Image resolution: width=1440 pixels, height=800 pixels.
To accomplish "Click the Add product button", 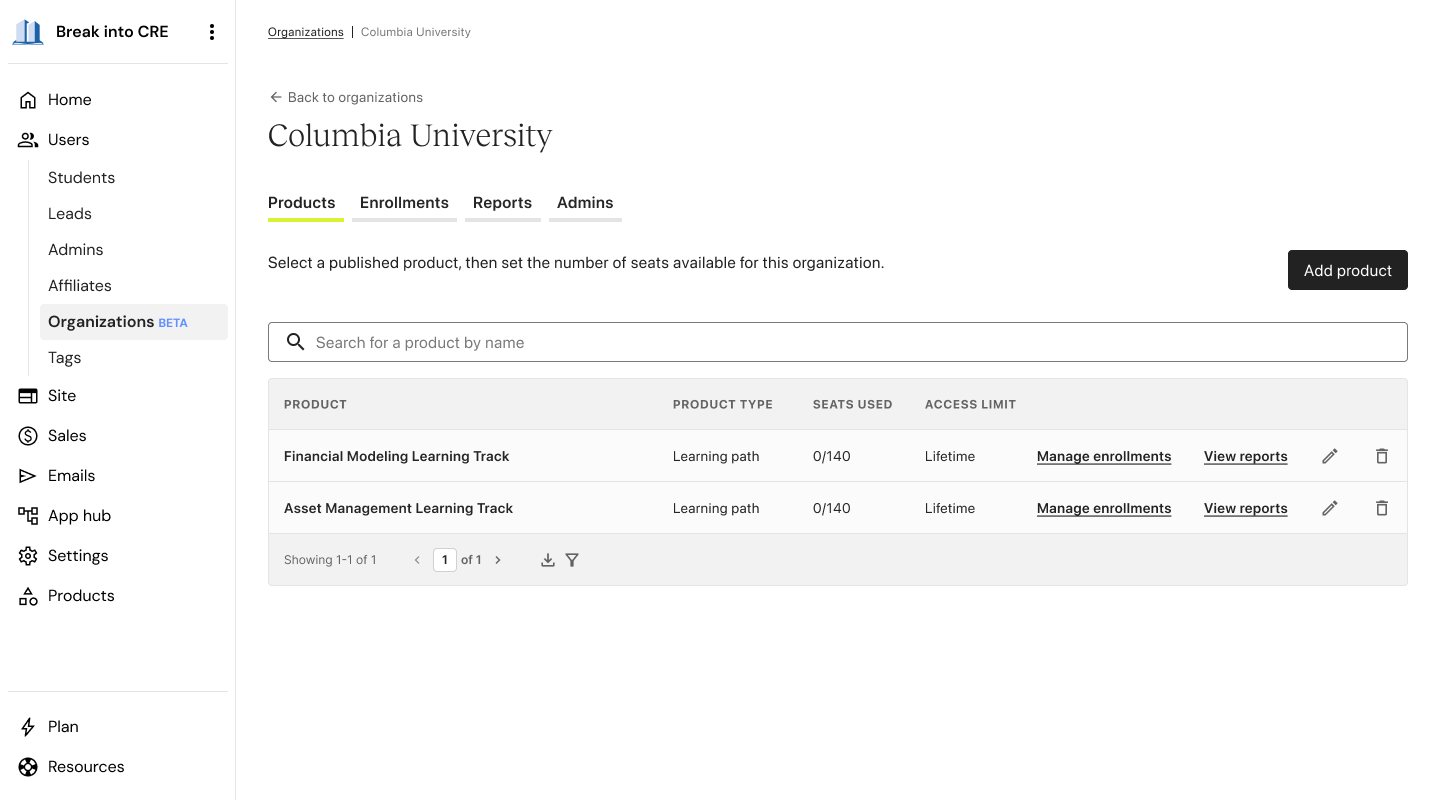I will coord(1348,270).
